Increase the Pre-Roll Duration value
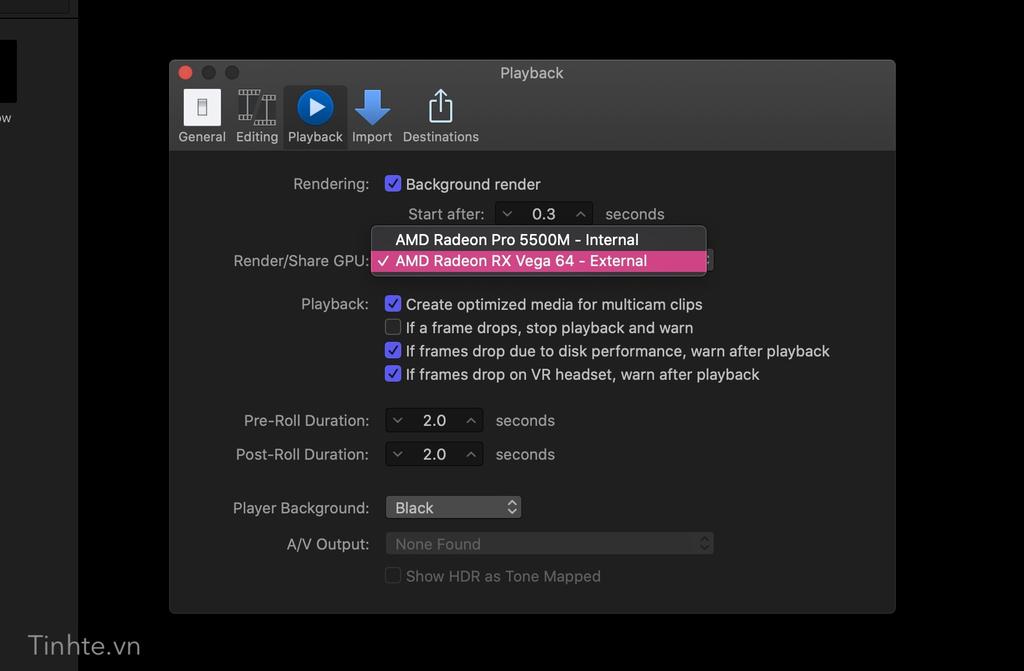 (471, 420)
